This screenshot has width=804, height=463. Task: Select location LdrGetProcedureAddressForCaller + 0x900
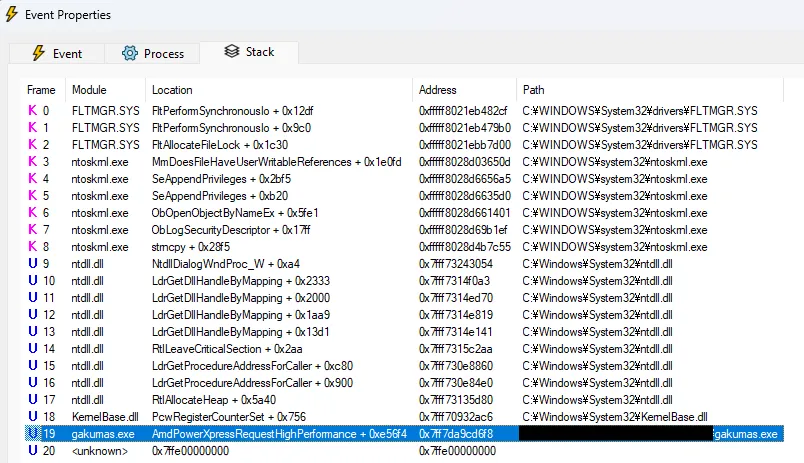(x=252, y=383)
